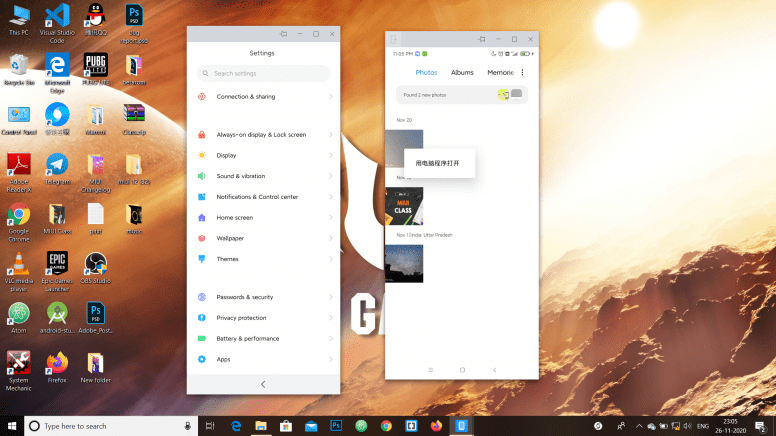Open OBS Studio desktop shortcut
This screenshot has width=776, height=436.
(x=96, y=268)
